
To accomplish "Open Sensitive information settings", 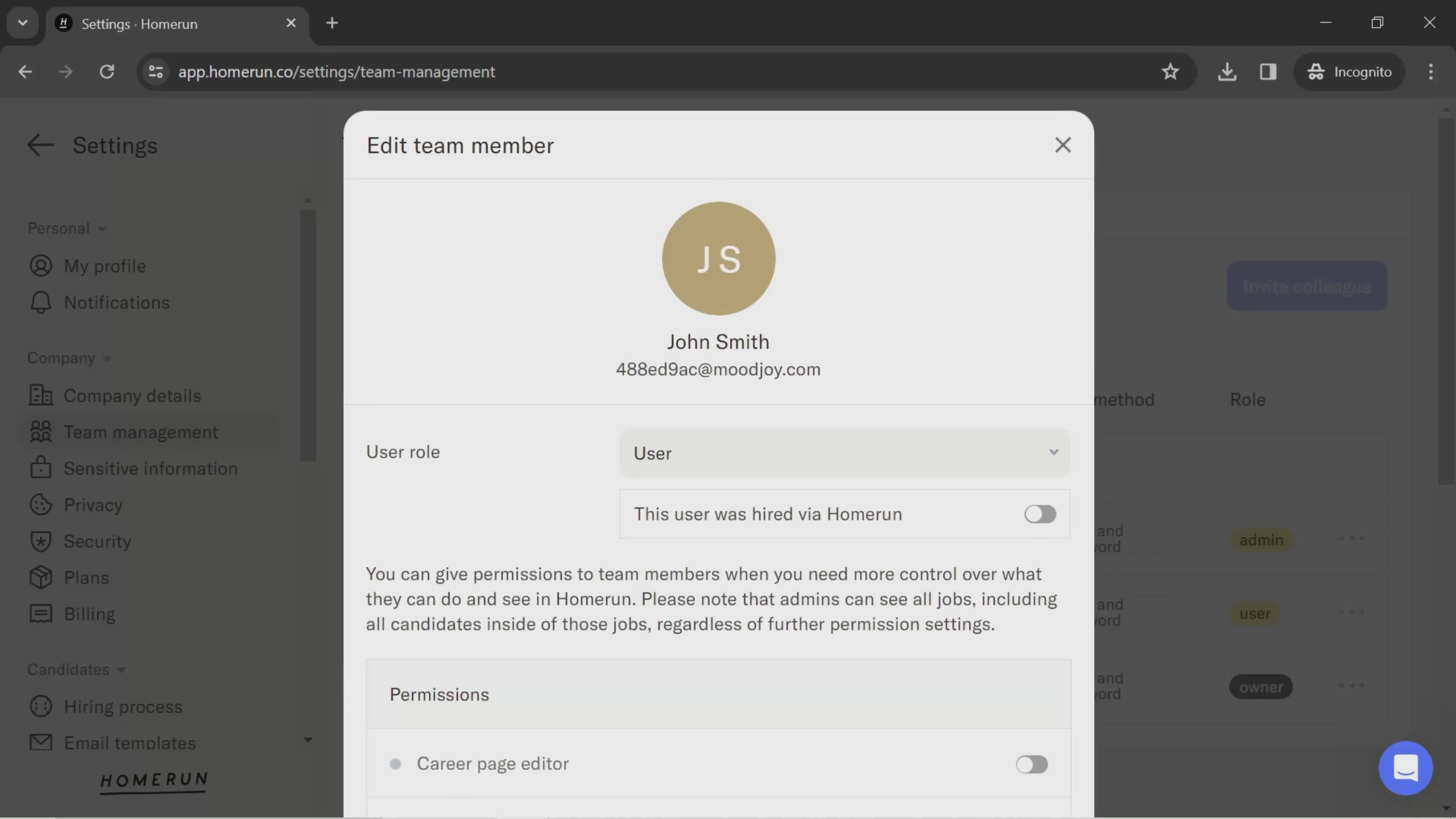I will [x=151, y=469].
